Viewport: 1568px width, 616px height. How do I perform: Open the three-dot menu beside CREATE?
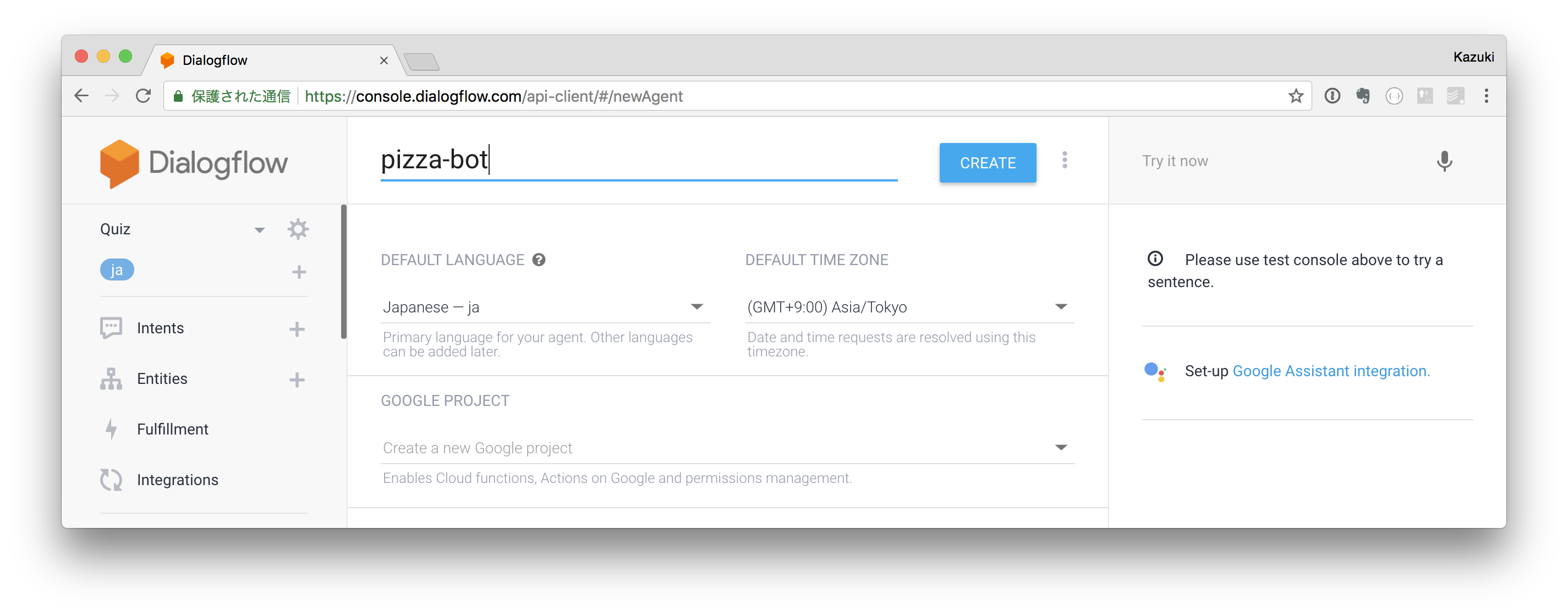point(1065,161)
